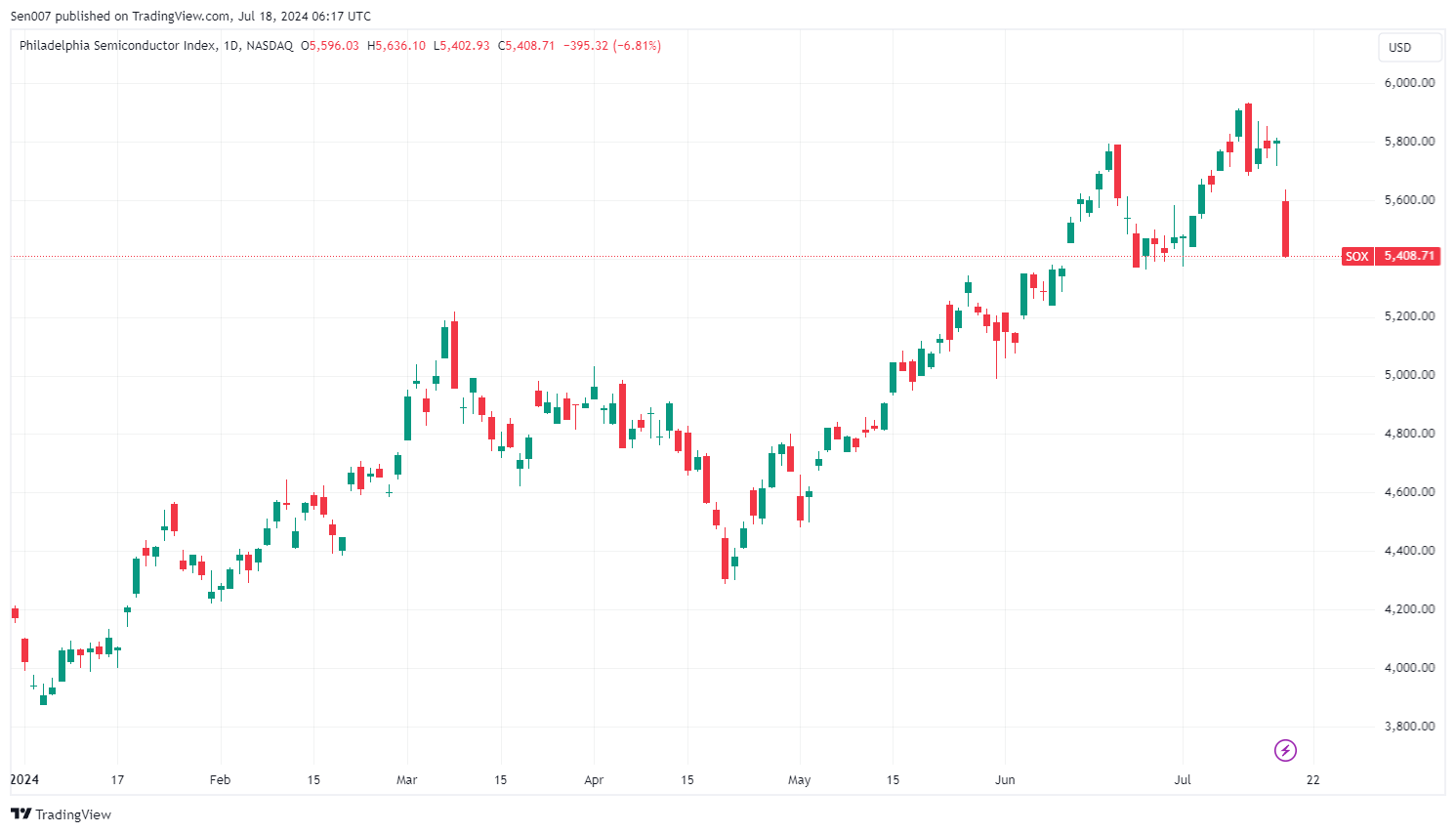Open the USD currency selector
This screenshot has height=833, width=1456.
pyautogui.click(x=1399, y=47)
